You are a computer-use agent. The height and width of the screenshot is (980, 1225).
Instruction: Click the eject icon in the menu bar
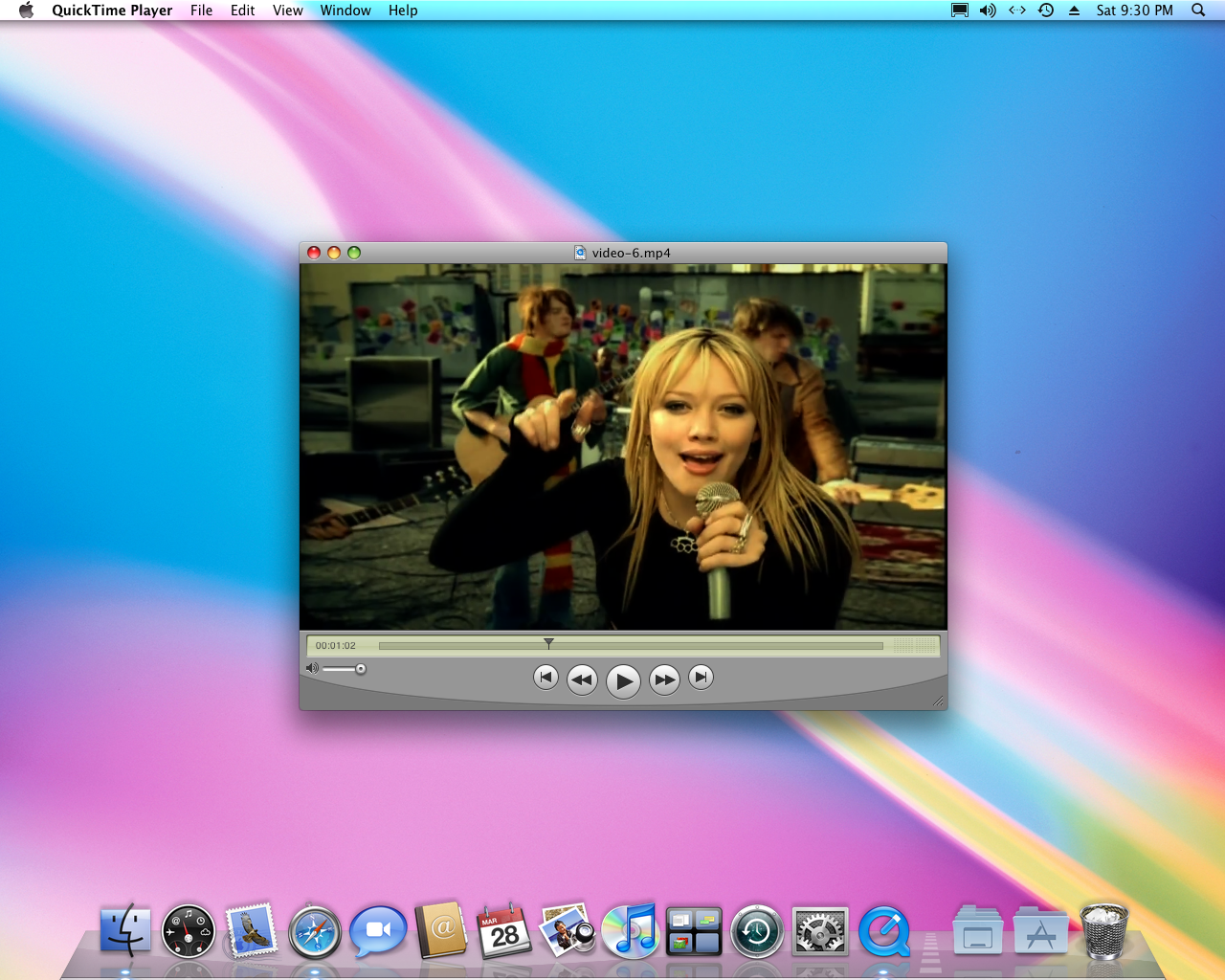(x=1074, y=11)
